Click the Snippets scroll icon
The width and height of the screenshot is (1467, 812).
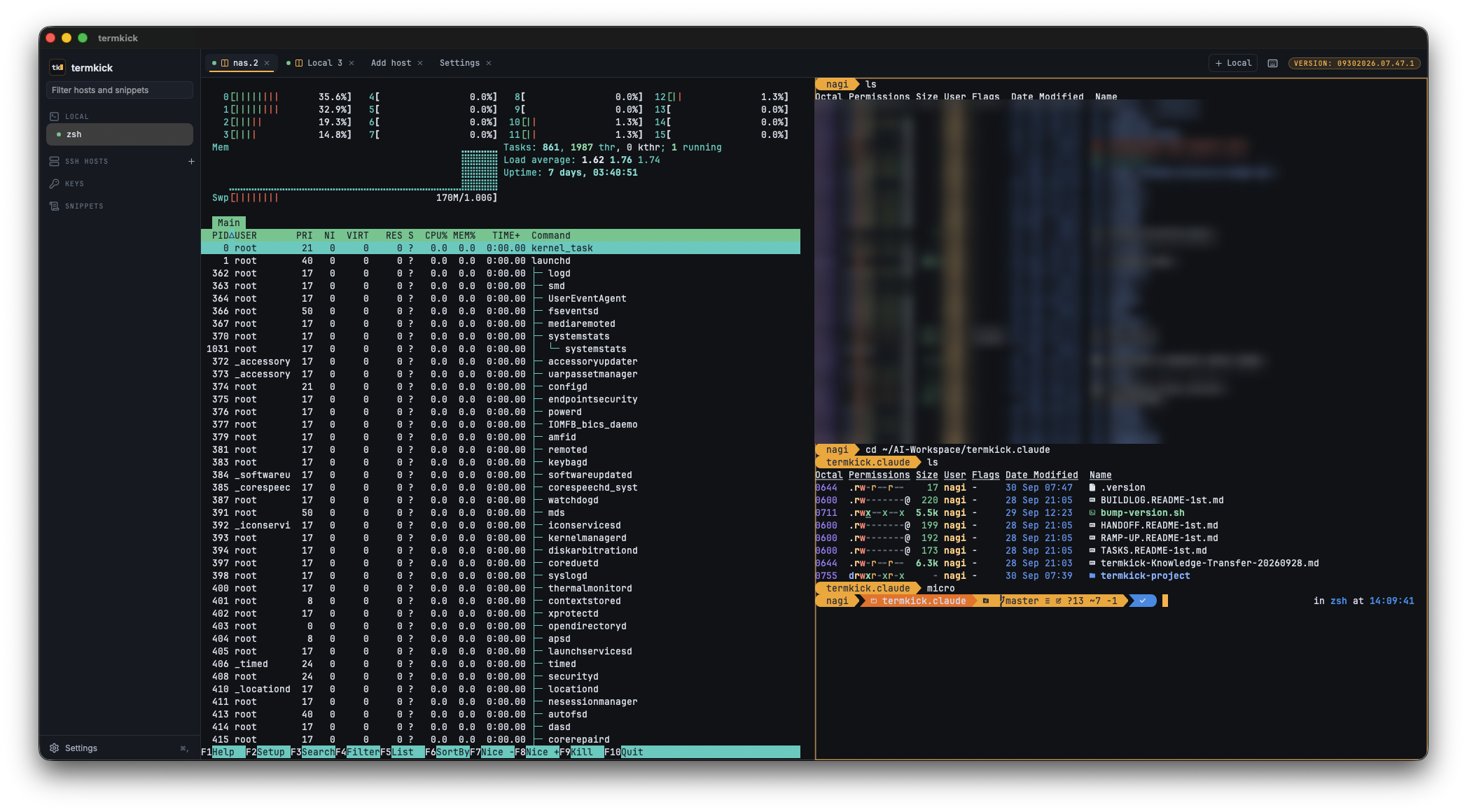[54, 206]
